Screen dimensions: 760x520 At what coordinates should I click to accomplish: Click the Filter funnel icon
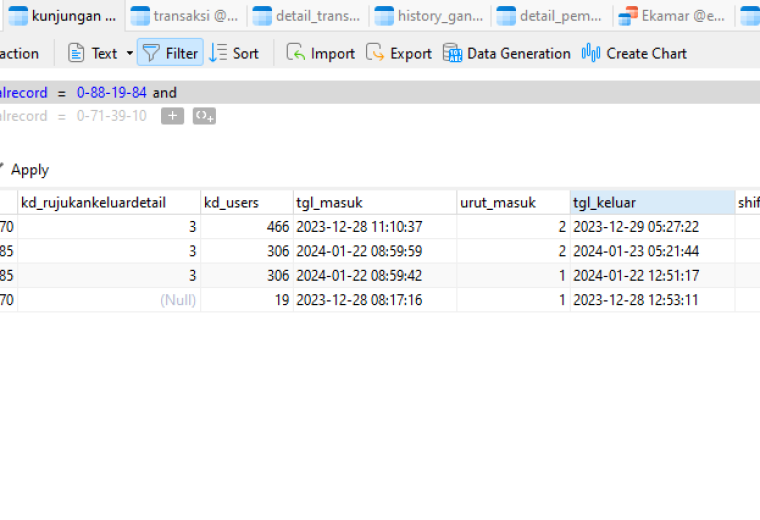[x=151, y=53]
